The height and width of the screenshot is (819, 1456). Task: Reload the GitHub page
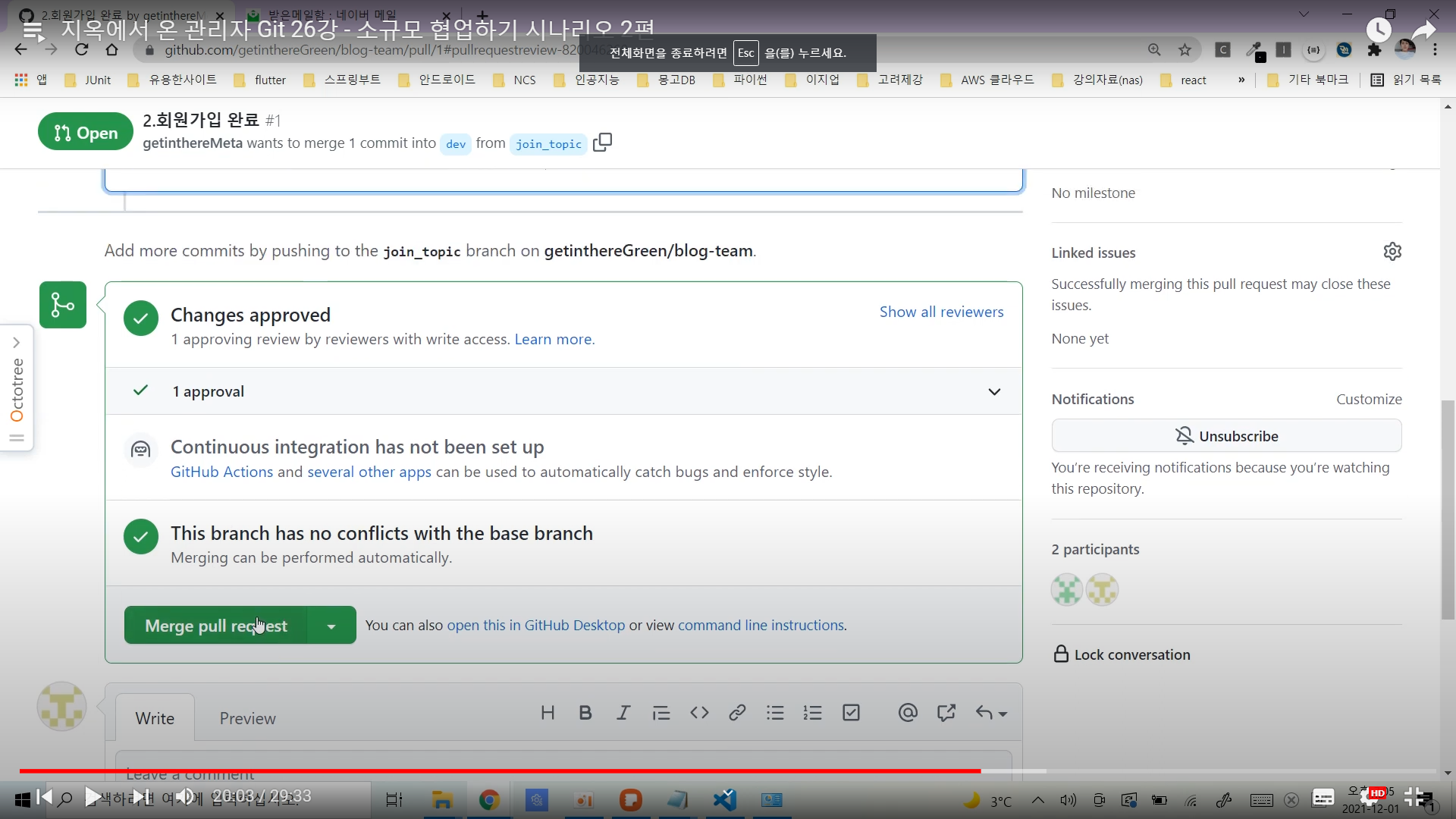pyautogui.click(x=82, y=50)
